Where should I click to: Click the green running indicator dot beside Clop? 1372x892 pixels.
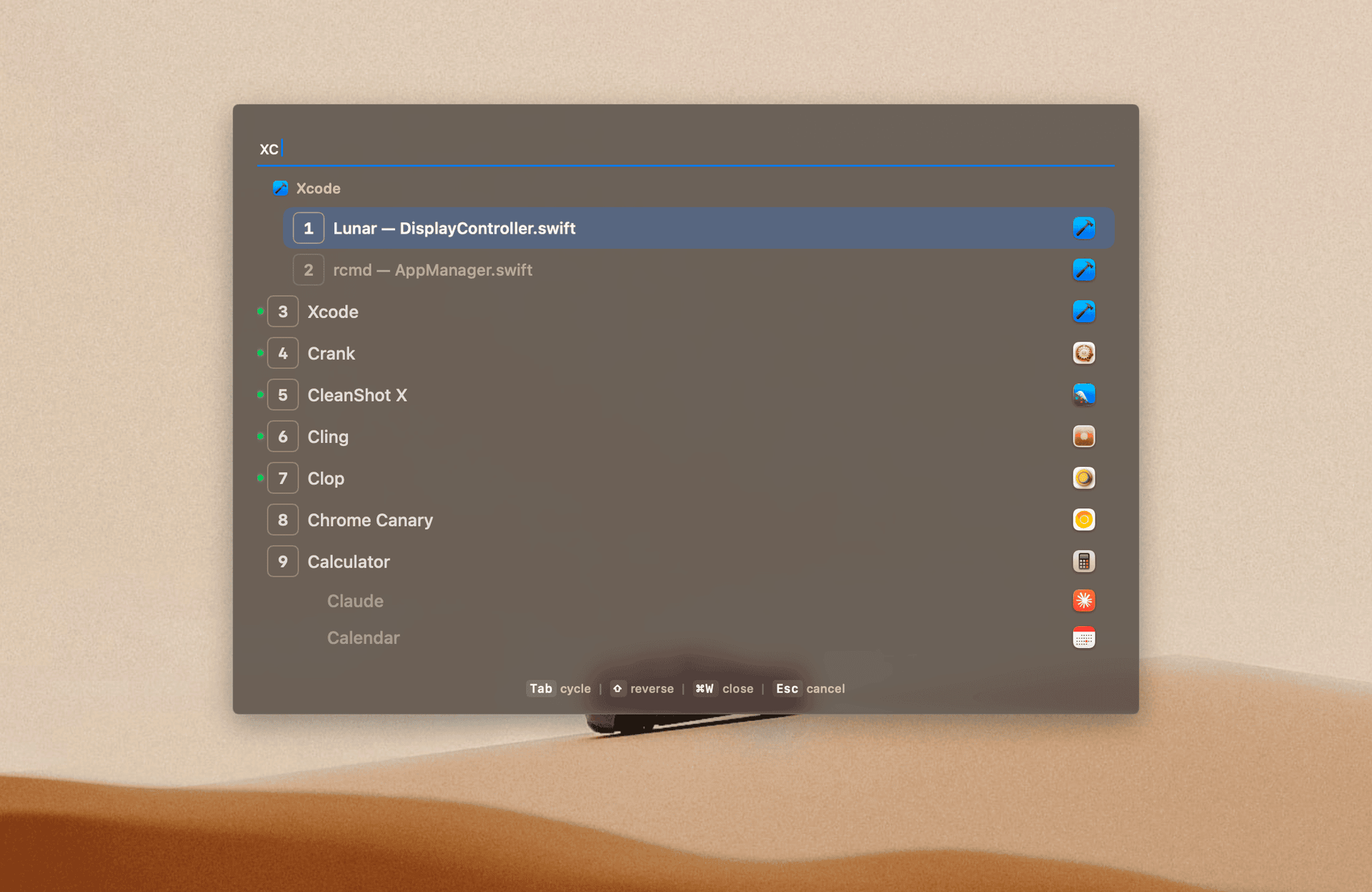pos(260,477)
